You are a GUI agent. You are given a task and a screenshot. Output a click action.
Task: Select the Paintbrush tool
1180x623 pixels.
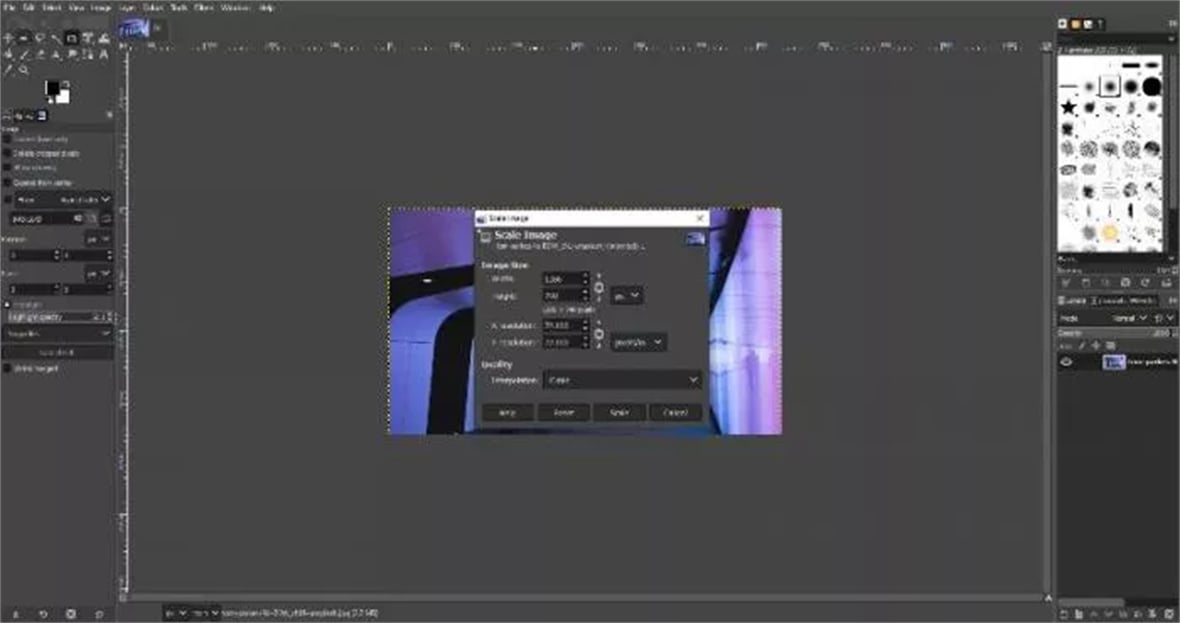[23, 54]
